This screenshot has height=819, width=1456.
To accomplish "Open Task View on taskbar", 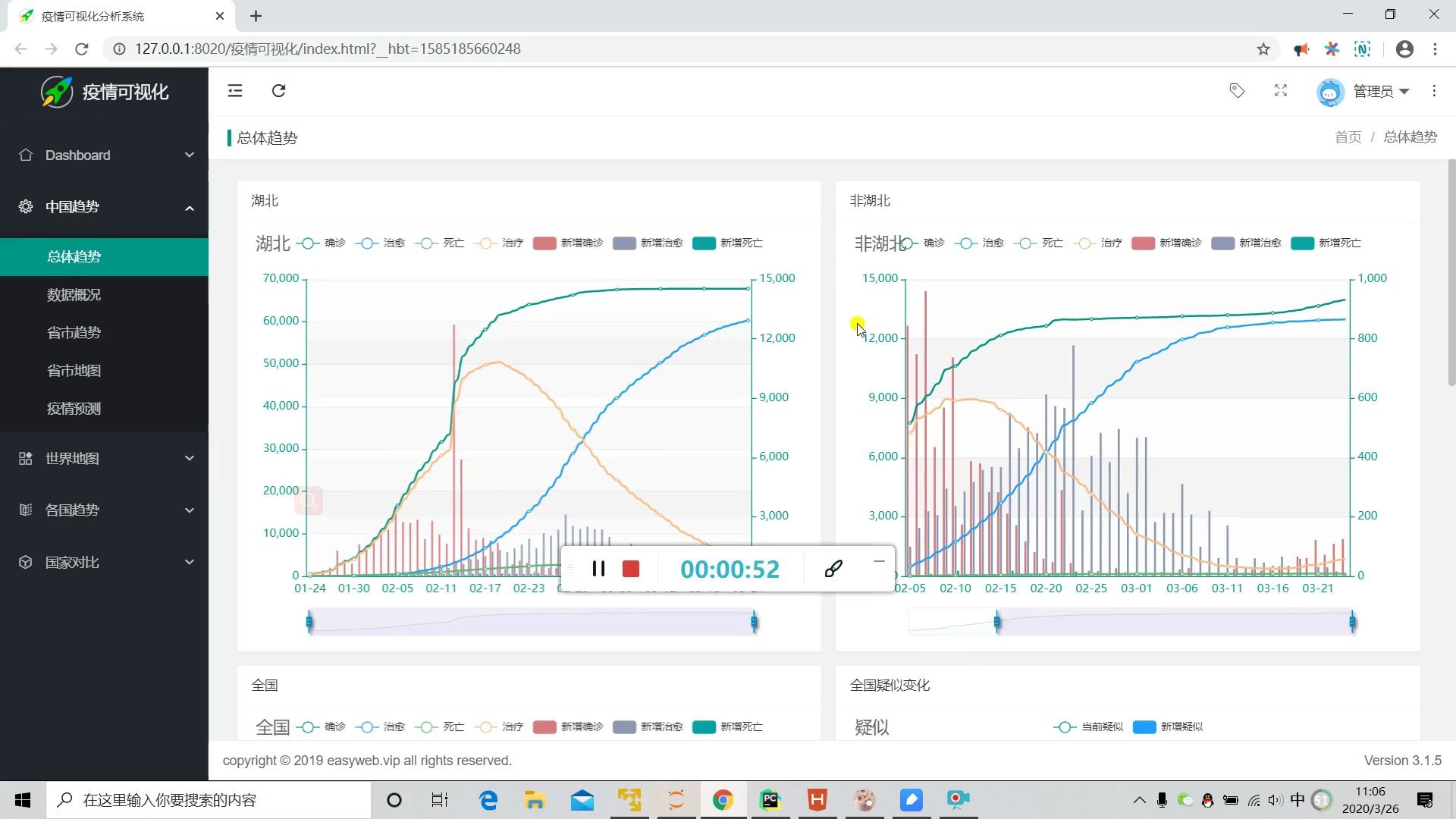I will click(x=440, y=800).
